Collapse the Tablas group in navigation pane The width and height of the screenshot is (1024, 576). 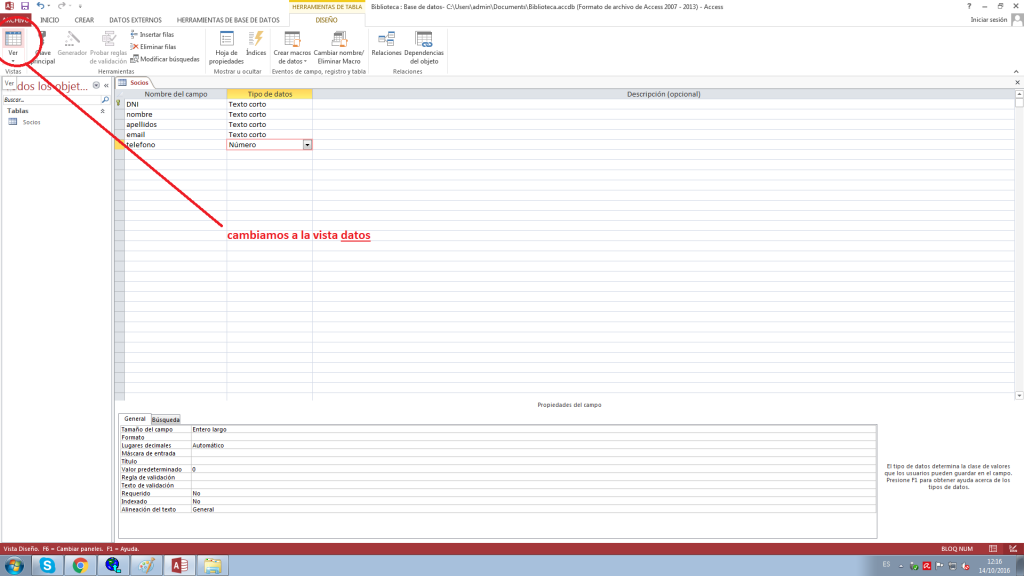click(102, 111)
